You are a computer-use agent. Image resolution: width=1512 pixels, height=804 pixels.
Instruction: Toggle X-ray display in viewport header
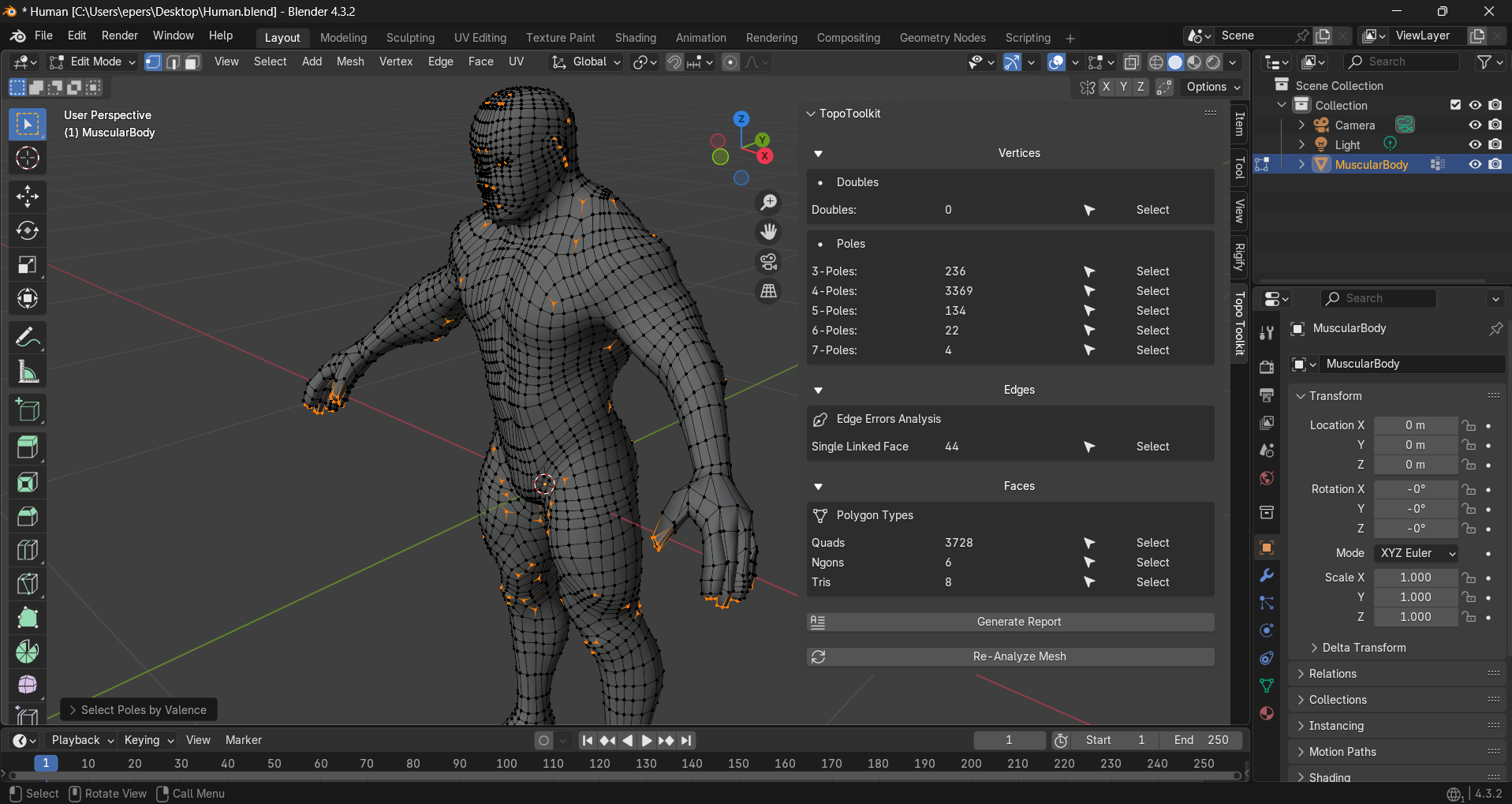(1131, 62)
